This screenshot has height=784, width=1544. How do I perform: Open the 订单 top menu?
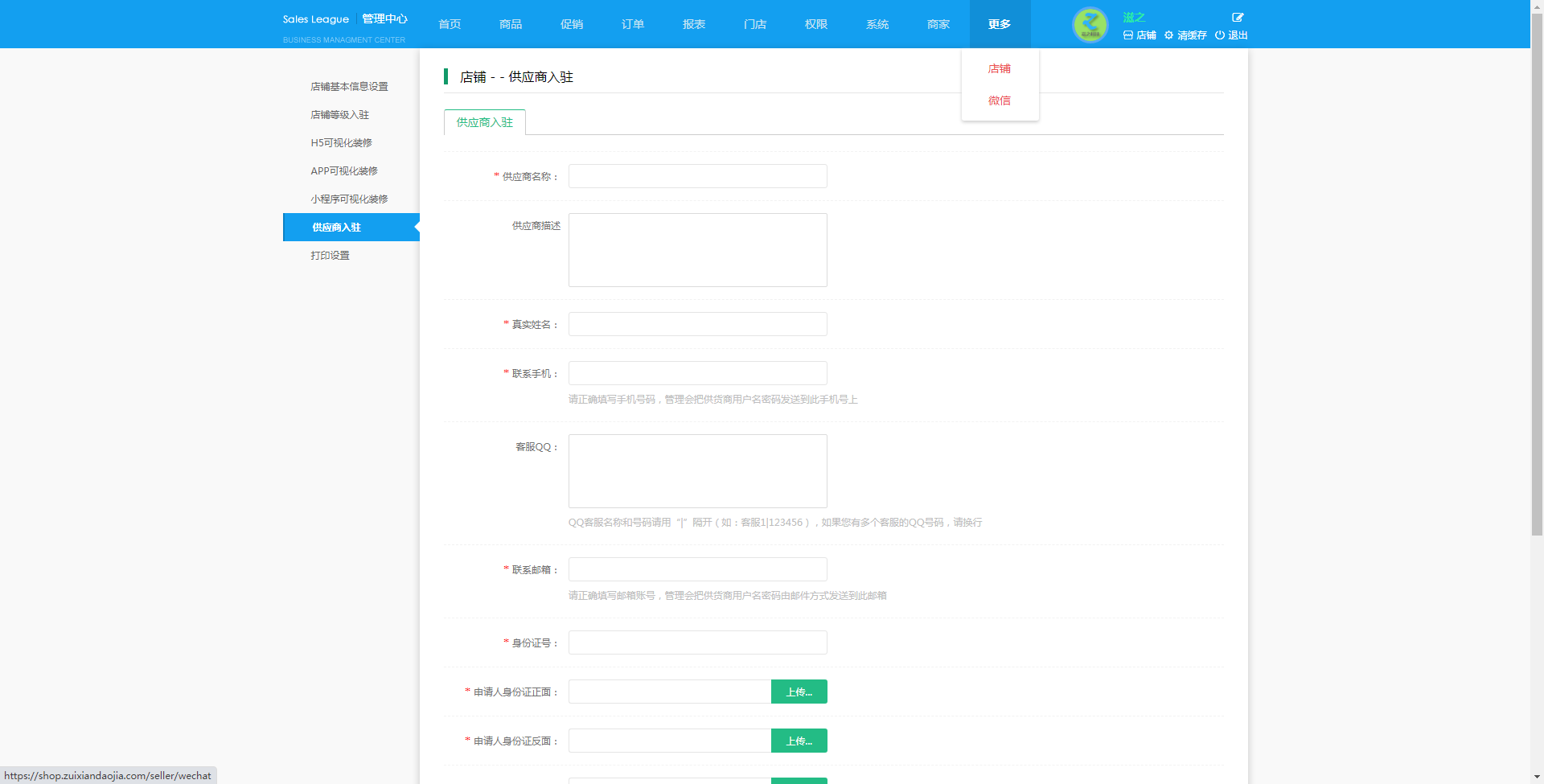pyautogui.click(x=633, y=24)
